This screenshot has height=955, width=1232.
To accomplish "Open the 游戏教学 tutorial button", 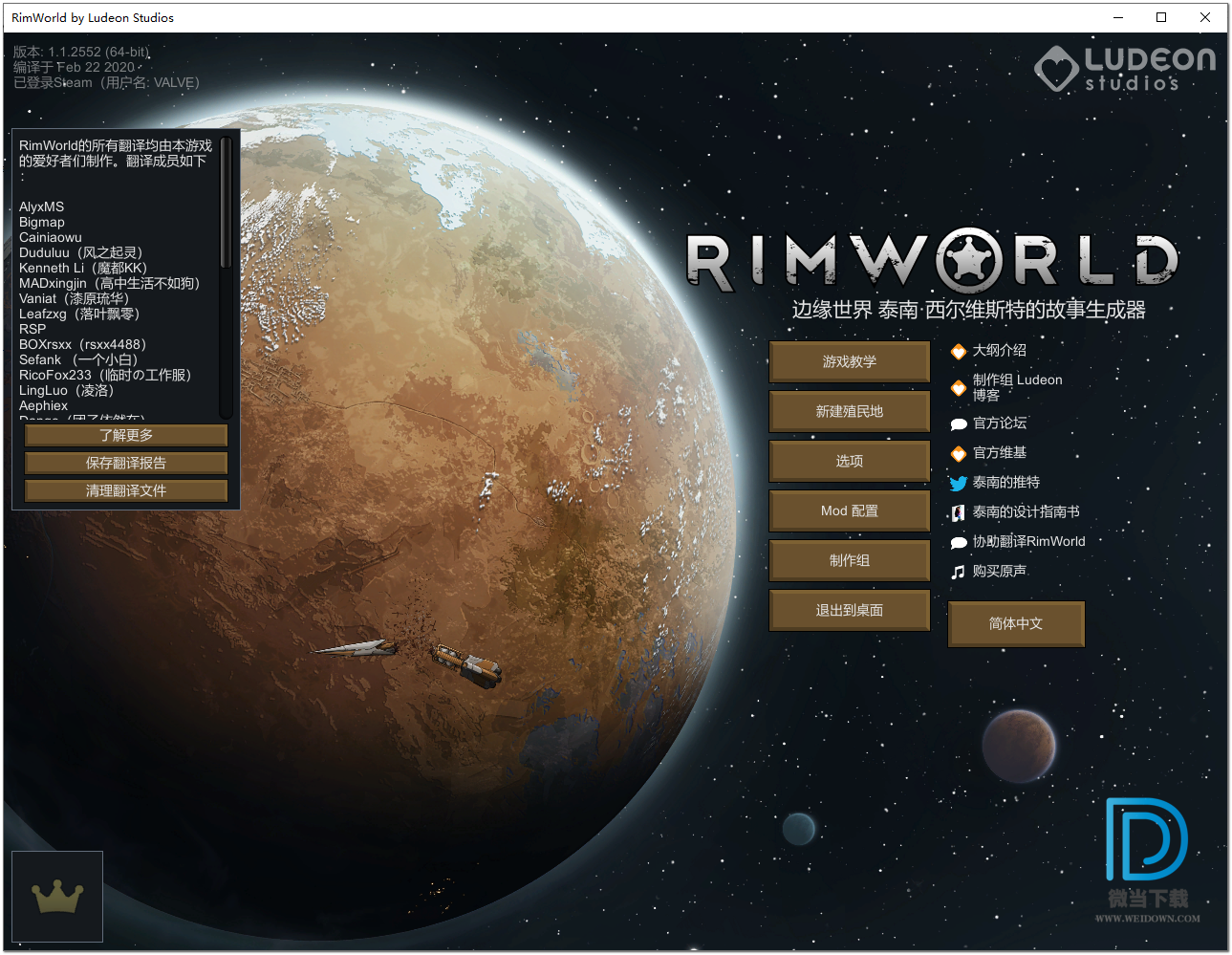I will click(849, 361).
